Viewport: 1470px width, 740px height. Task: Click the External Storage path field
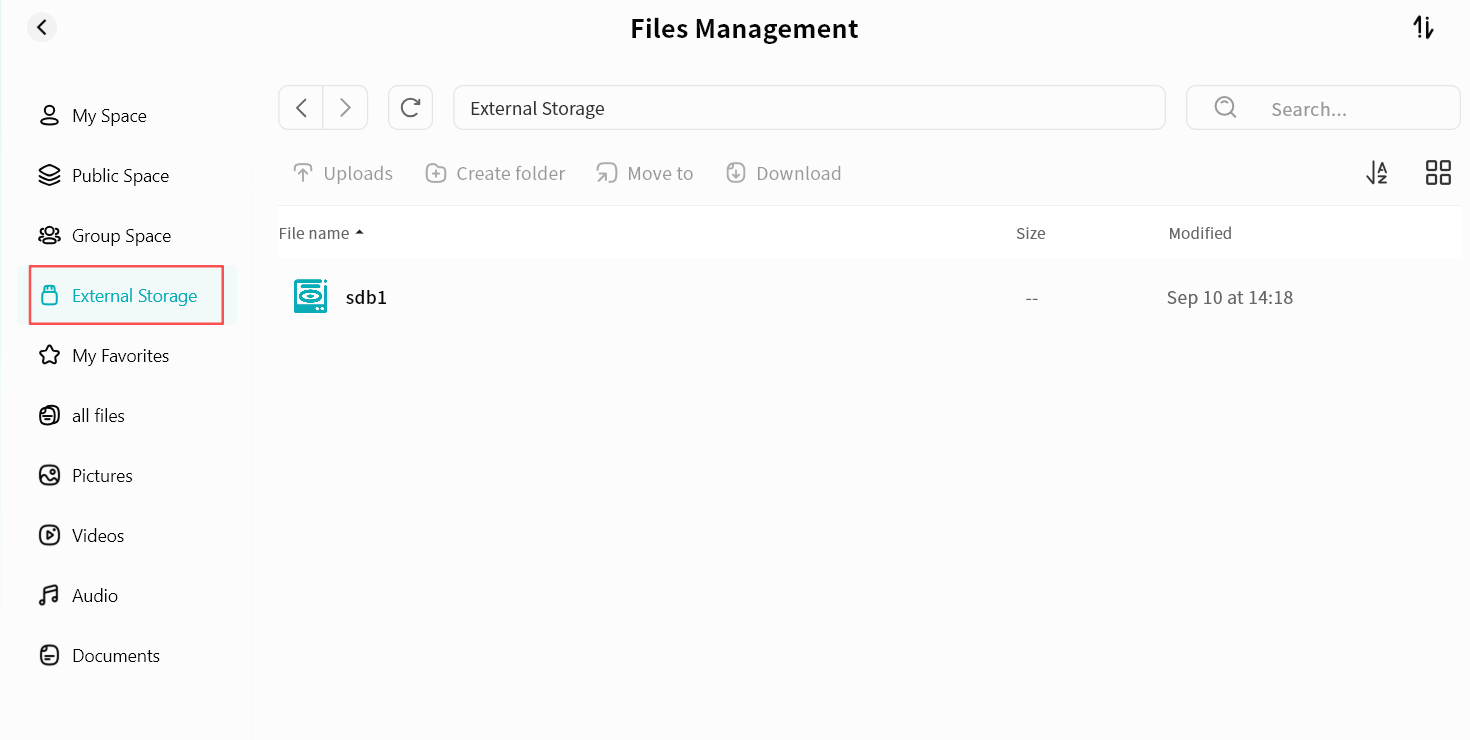coord(808,108)
